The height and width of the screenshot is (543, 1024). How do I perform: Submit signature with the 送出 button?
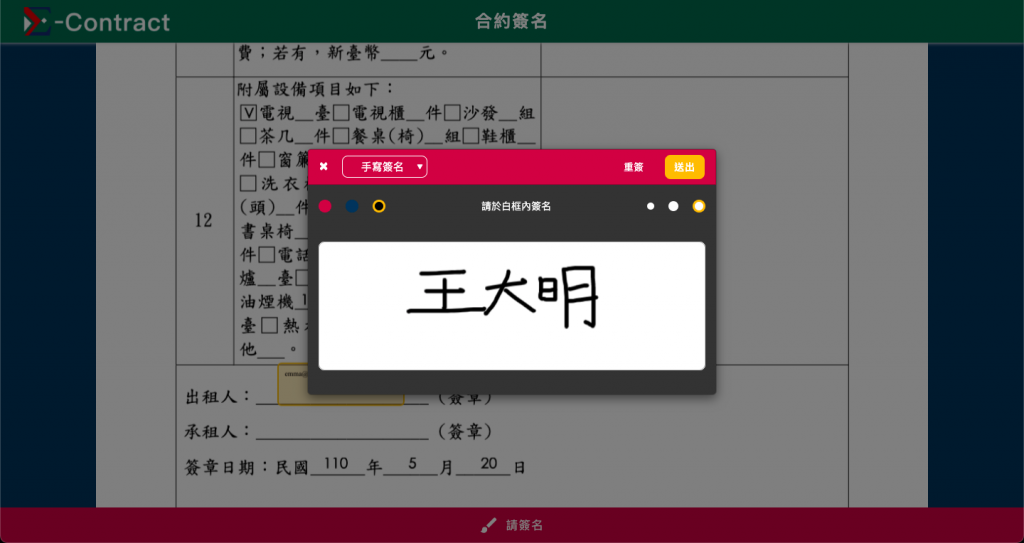click(x=684, y=167)
